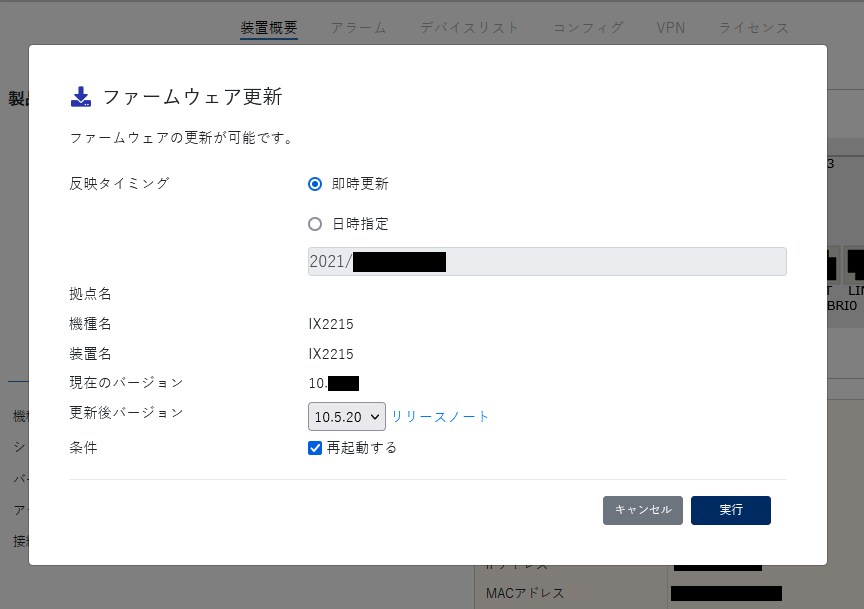Click the キャンセル button
Screen dimensions: 864x609
(642, 510)
